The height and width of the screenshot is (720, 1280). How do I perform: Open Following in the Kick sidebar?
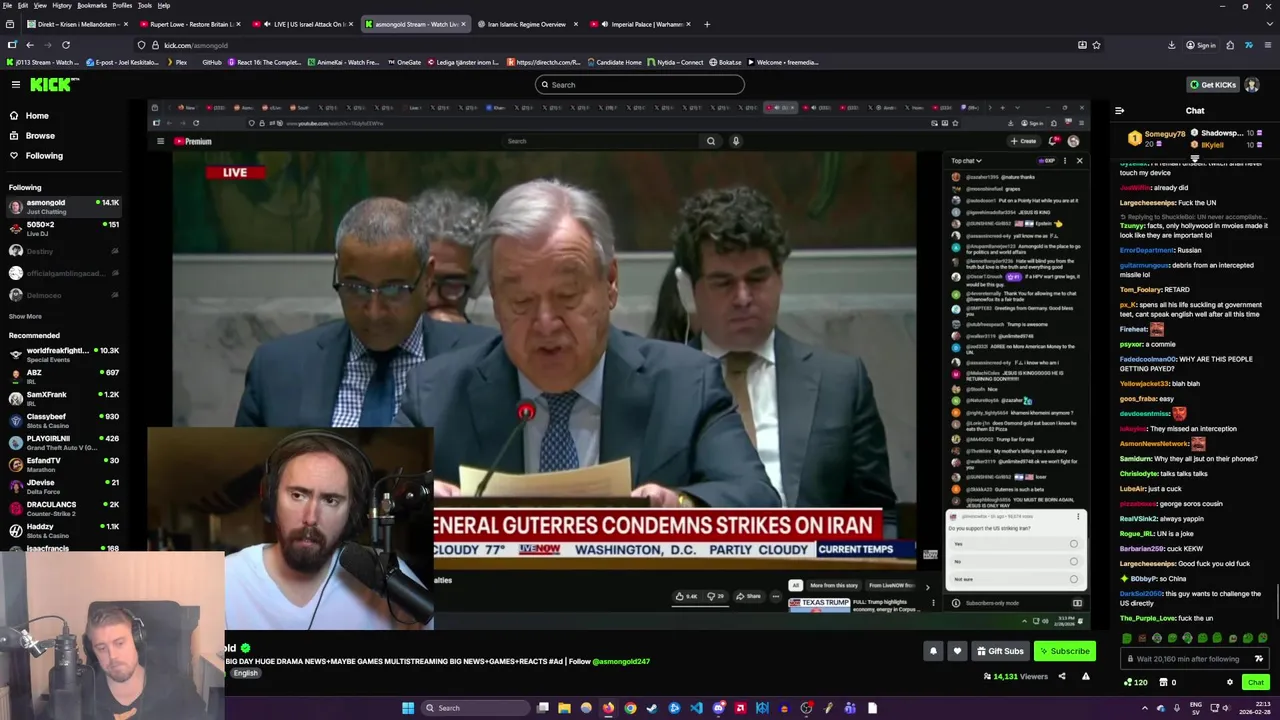point(44,156)
